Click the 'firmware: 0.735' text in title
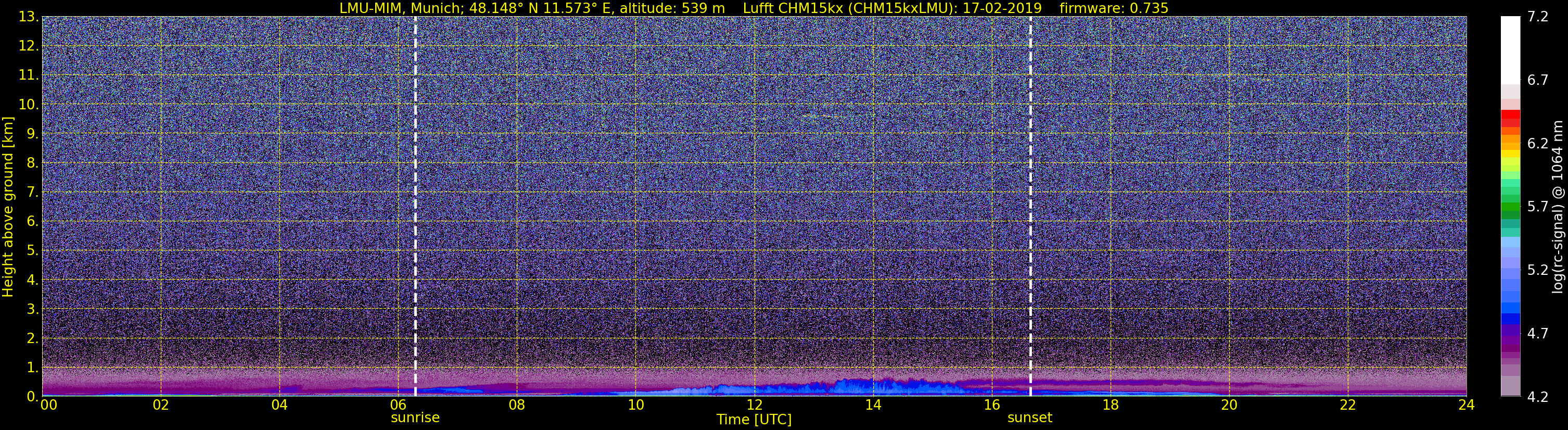Image resolution: width=1568 pixels, height=430 pixels. [x=1114, y=8]
